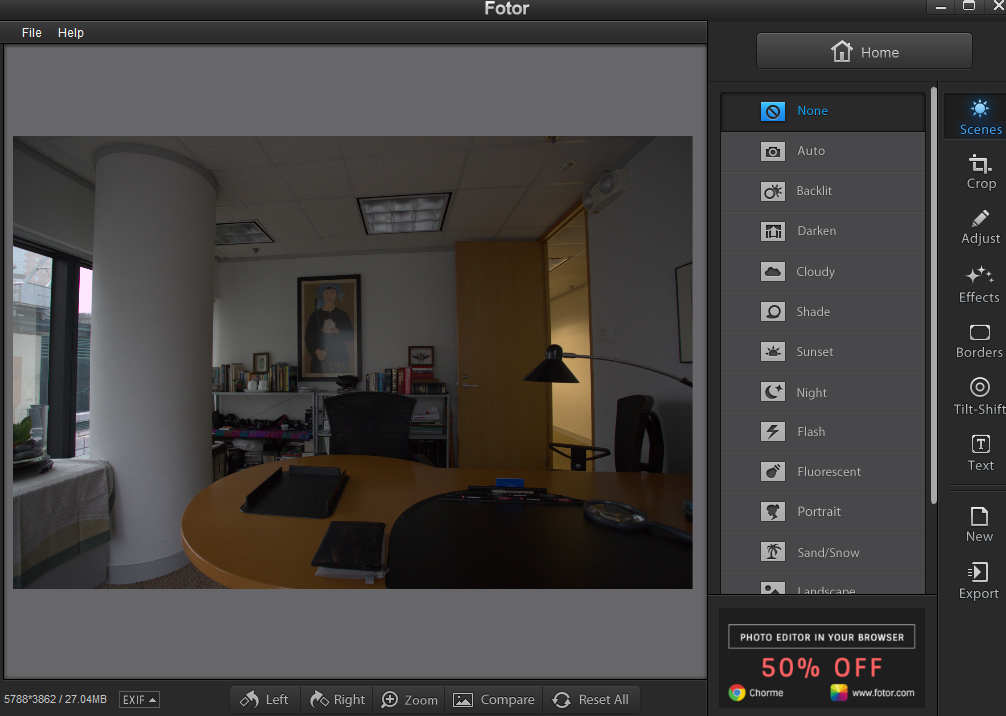Open the Tilt-Shift tool
The image size is (1006, 716).
point(980,396)
